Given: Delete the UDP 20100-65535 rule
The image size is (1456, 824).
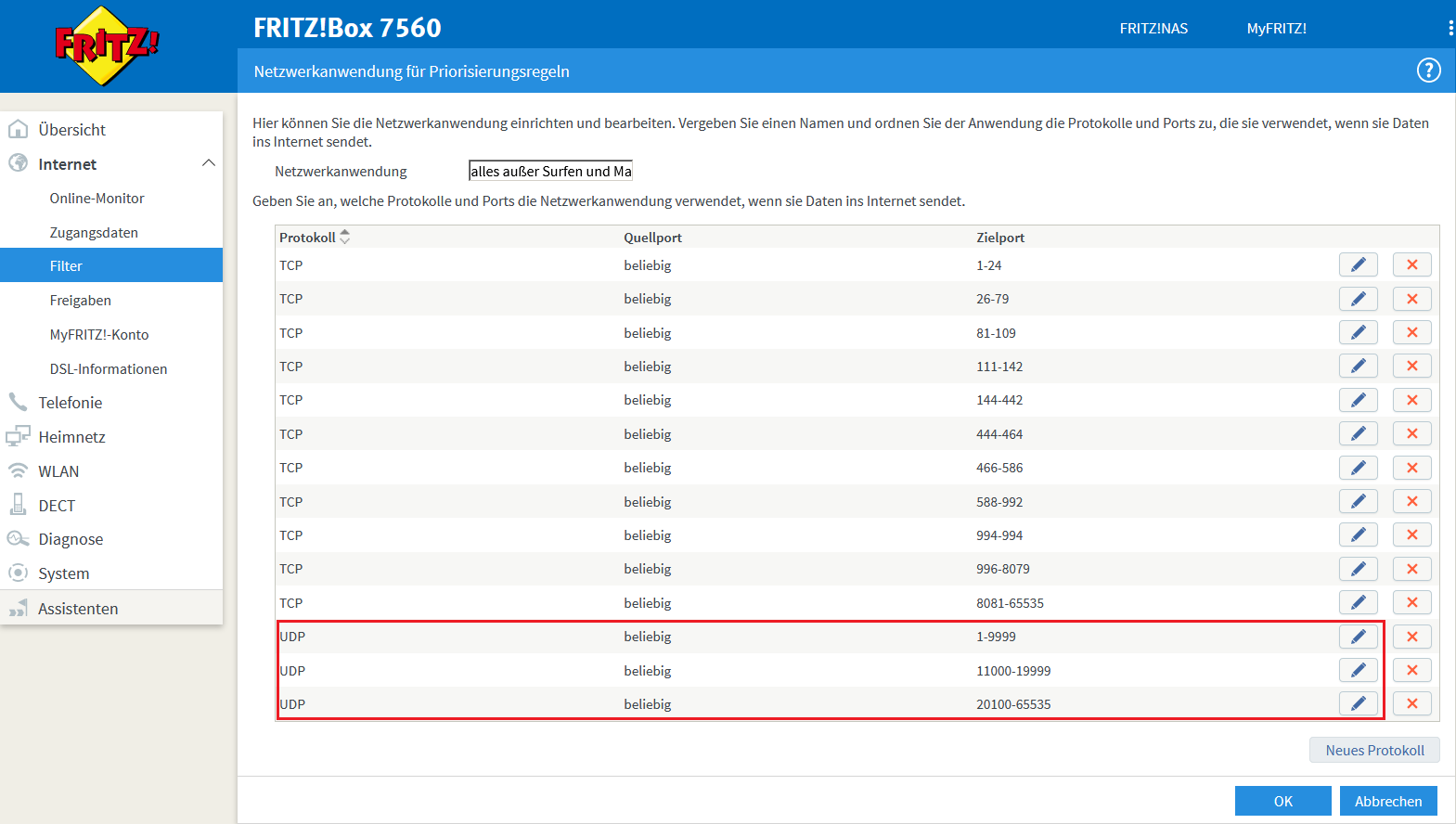Looking at the screenshot, I should (1411, 703).
